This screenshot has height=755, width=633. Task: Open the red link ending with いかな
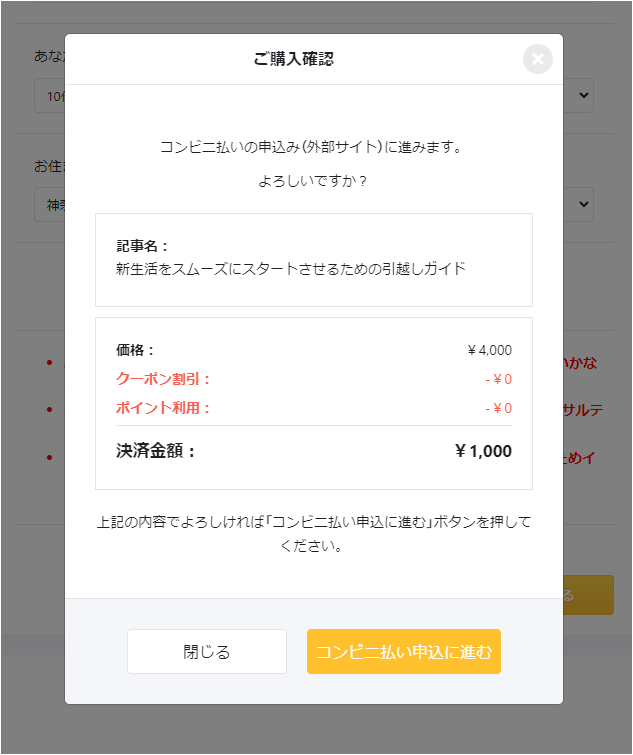[x=580, y=363]
